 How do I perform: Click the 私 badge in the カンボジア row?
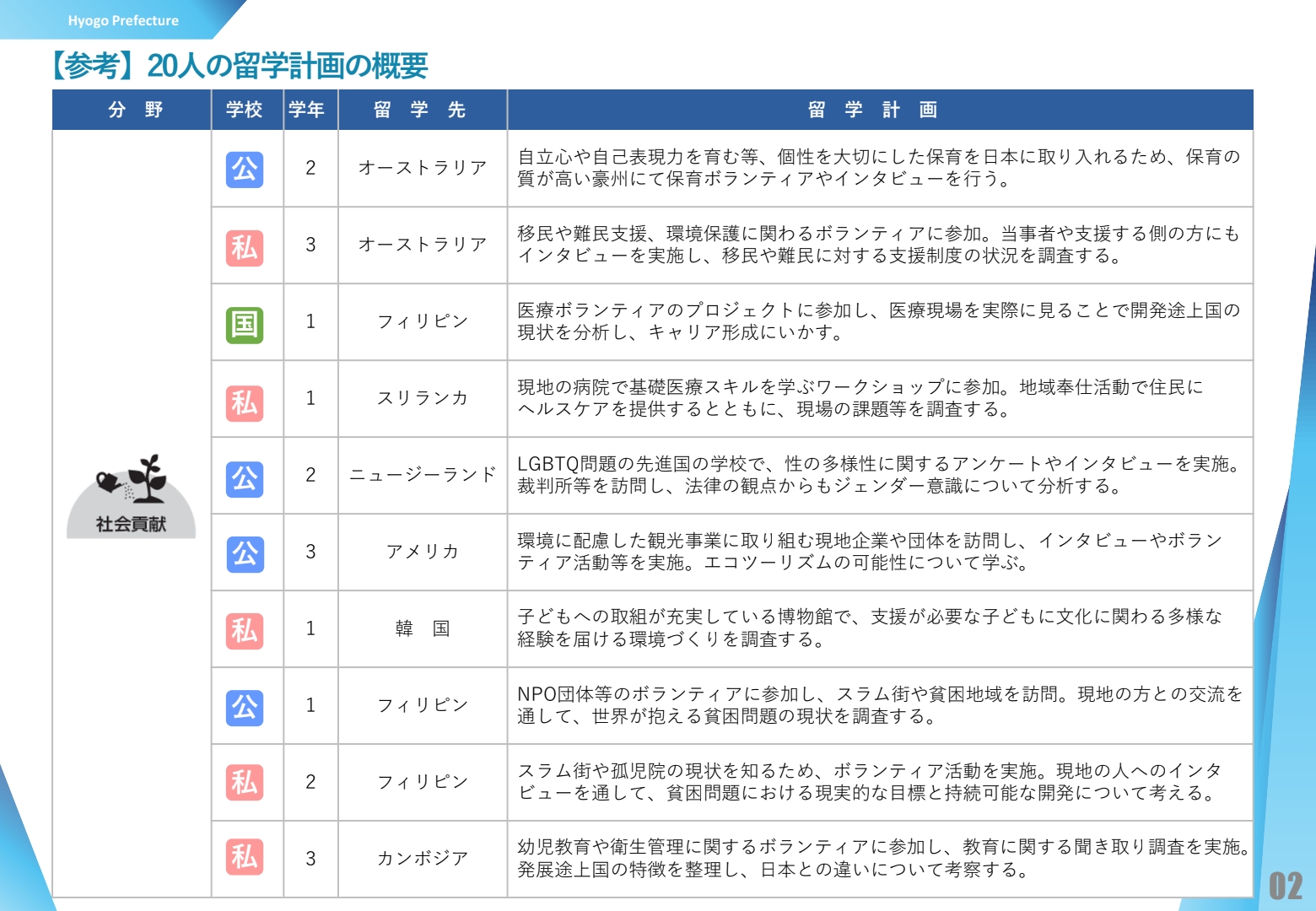245,856
